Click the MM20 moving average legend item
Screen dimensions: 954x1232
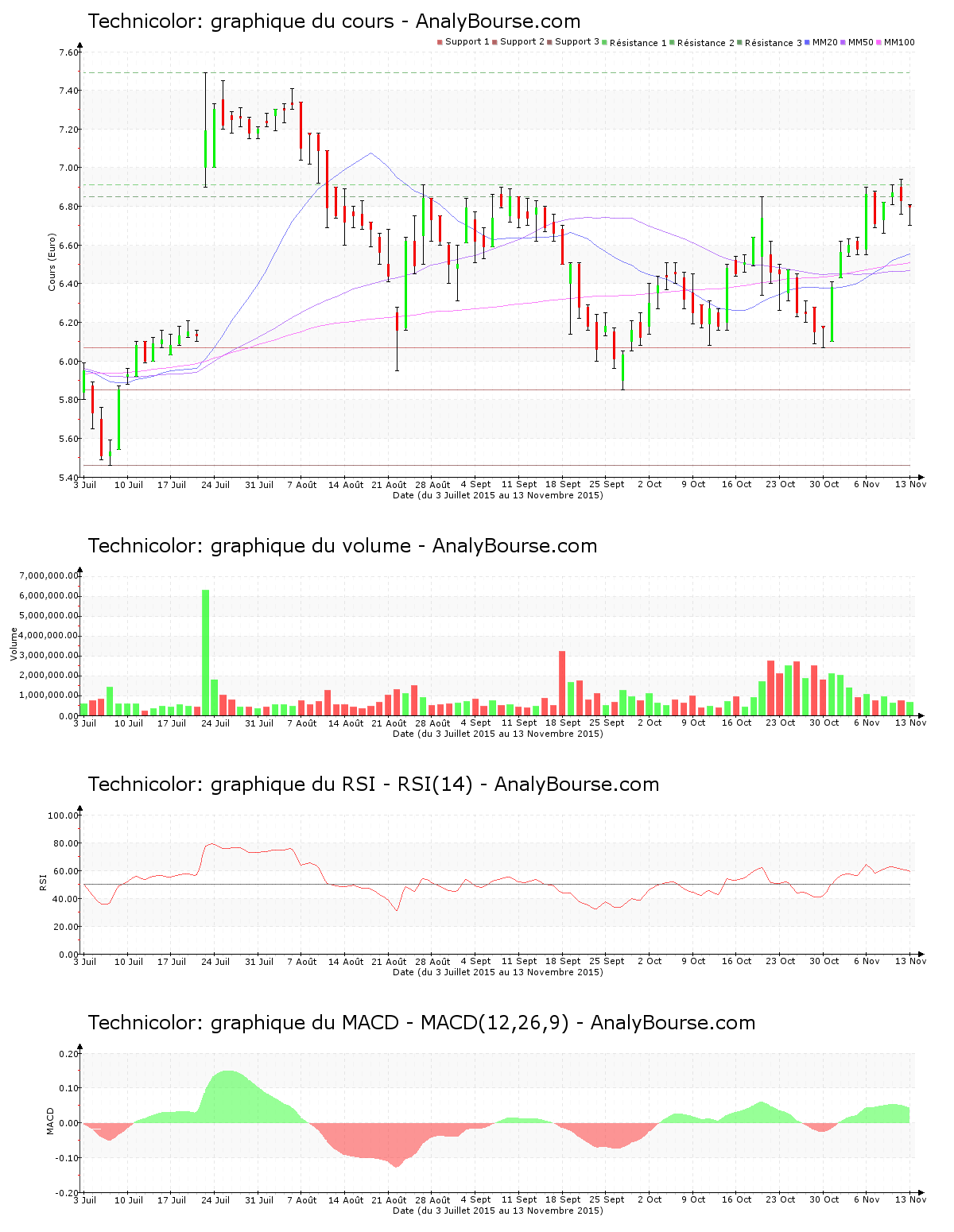pos(824,42)
